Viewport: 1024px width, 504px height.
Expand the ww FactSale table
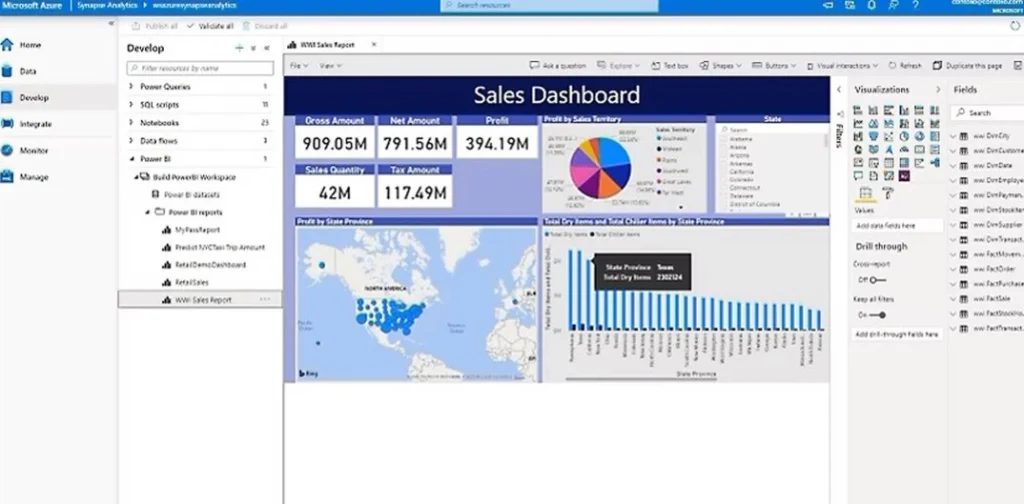[953, 298]
